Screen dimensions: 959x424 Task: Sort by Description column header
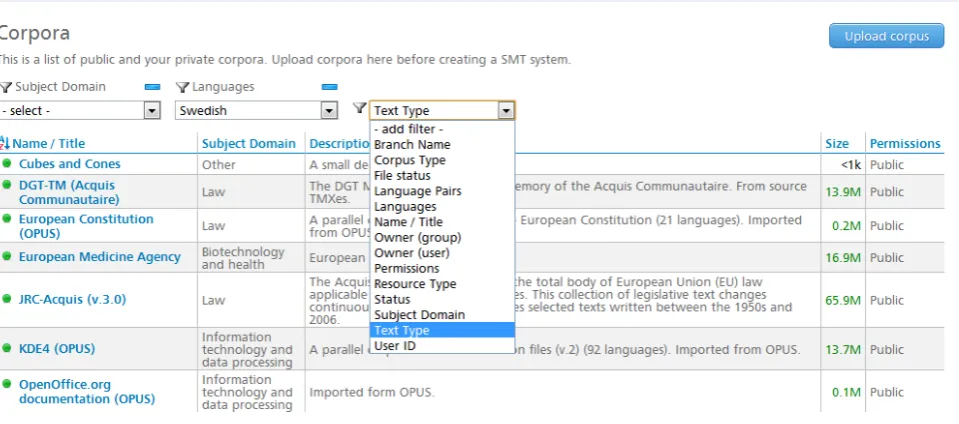[x=338, y=144]
